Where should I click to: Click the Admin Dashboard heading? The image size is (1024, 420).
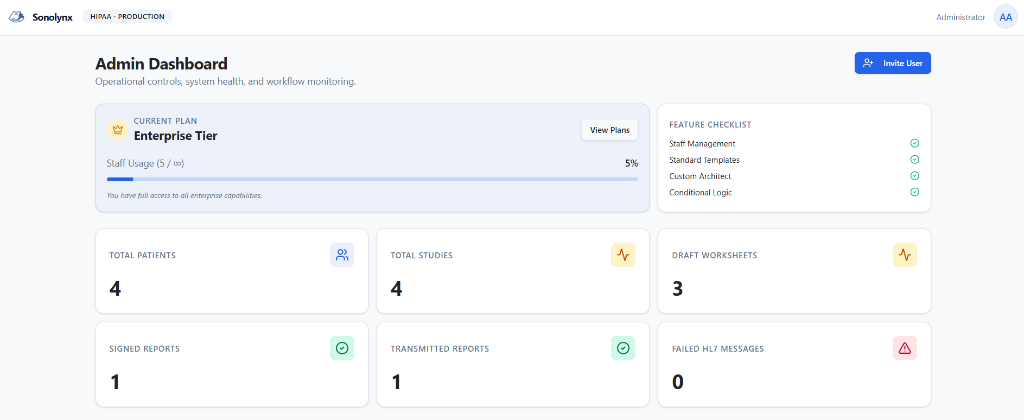coord(161,64)
